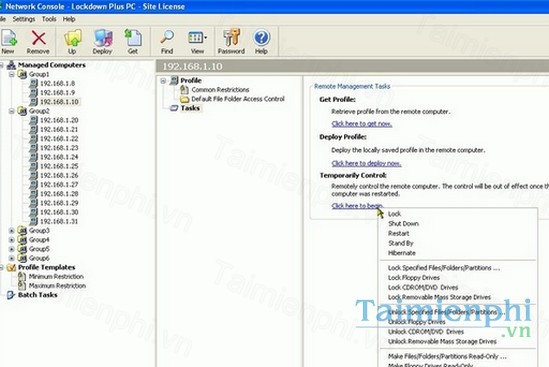Expand the Group4 tree node
Image resolution: width=549 pixels, height=367 pixels.
click(x=12, y=240)
